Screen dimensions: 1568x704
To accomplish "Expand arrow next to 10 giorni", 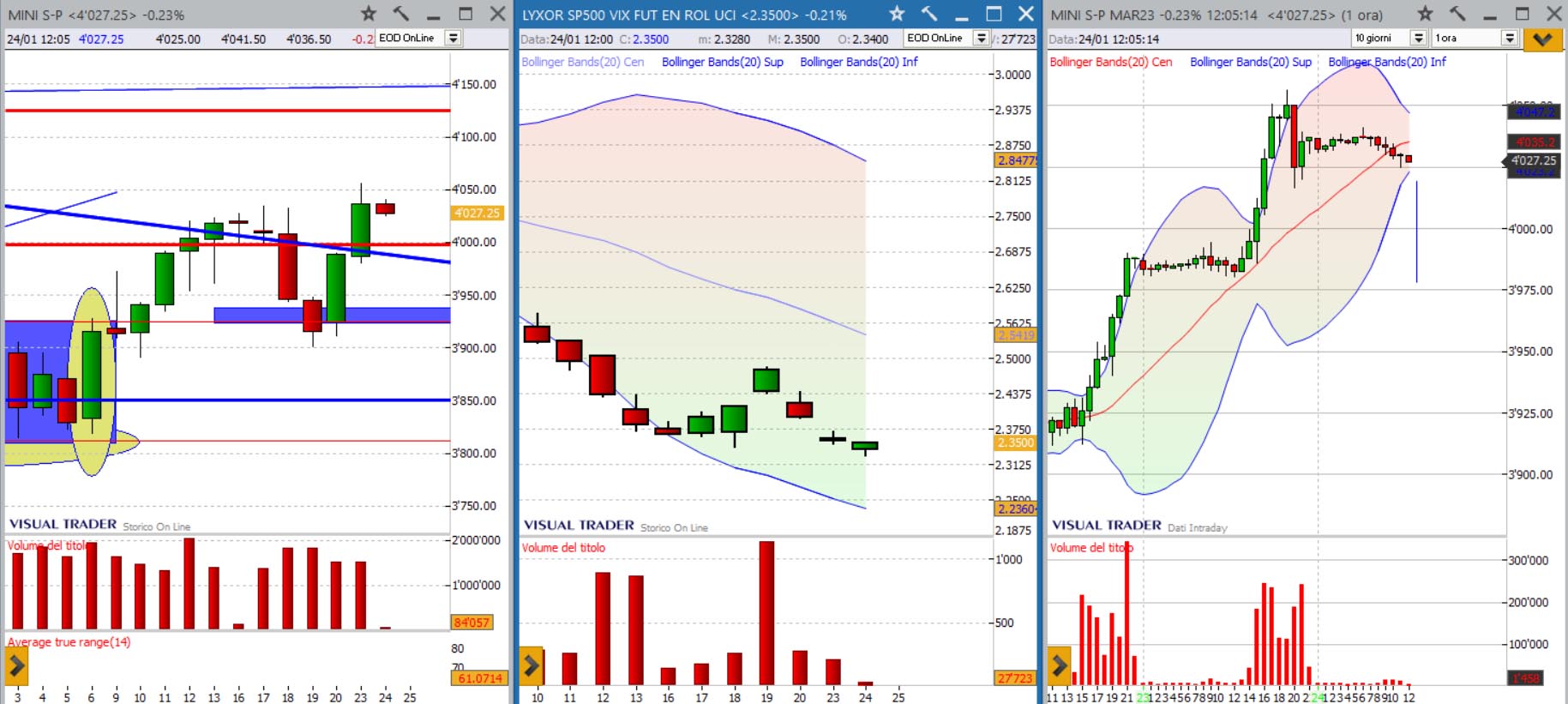I will [x=1419, y=38].
